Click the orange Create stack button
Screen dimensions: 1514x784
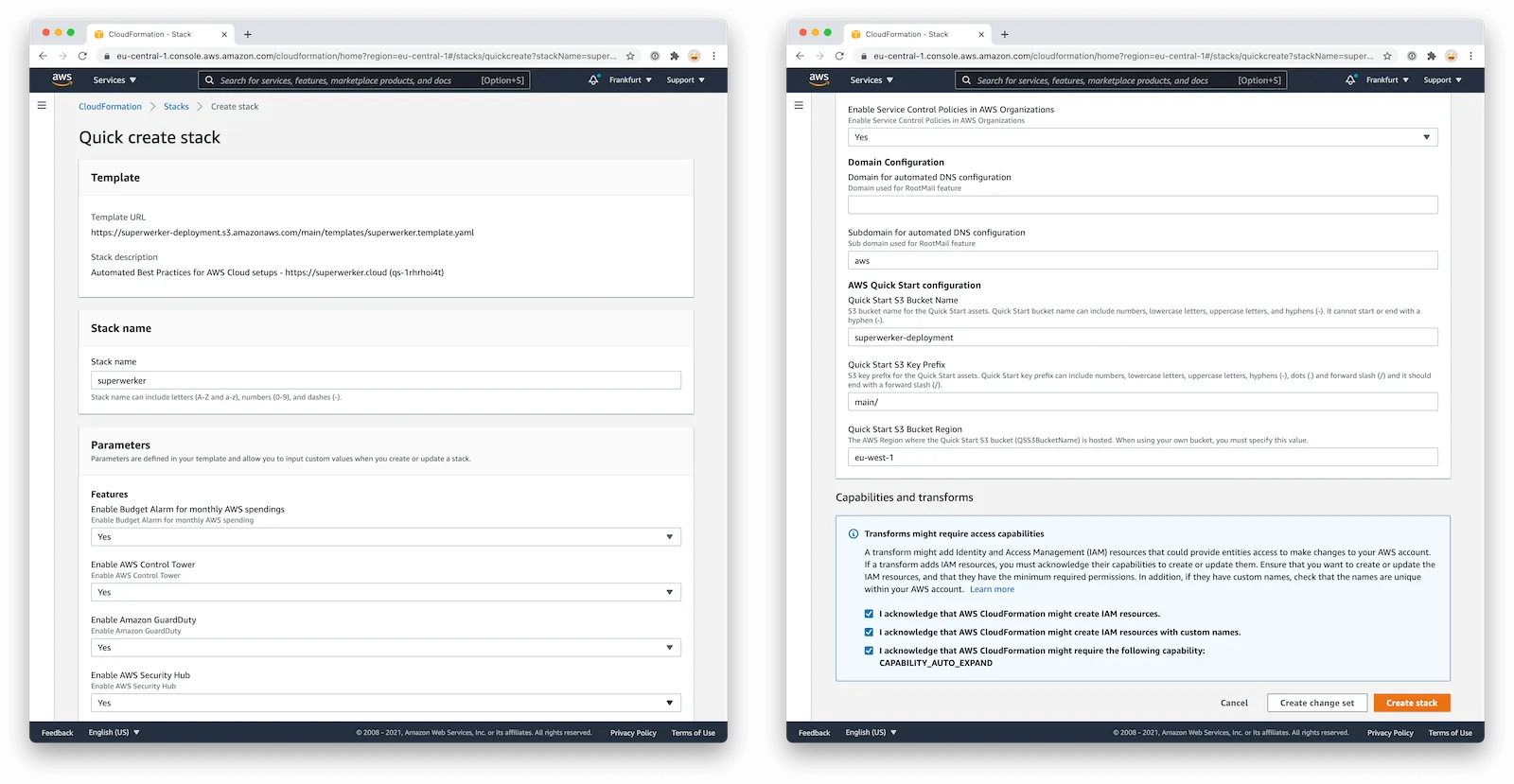[1411, 703]
